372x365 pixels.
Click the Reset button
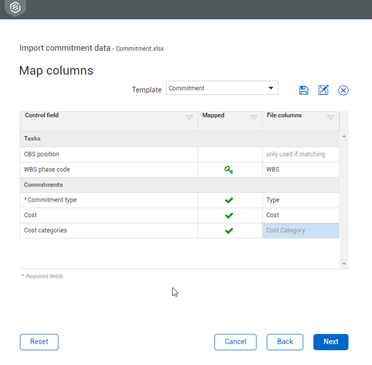coord(39,342)
